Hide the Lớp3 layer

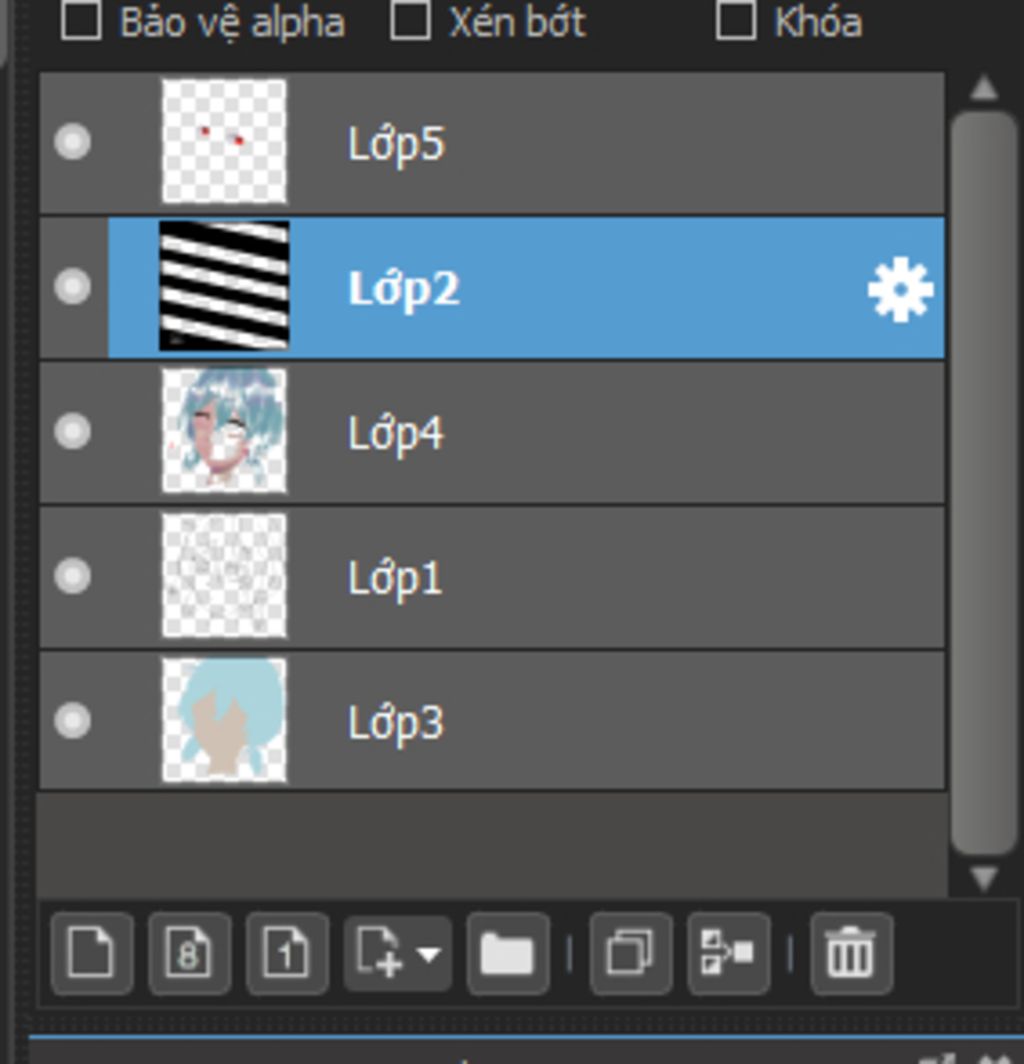(72, 720)
